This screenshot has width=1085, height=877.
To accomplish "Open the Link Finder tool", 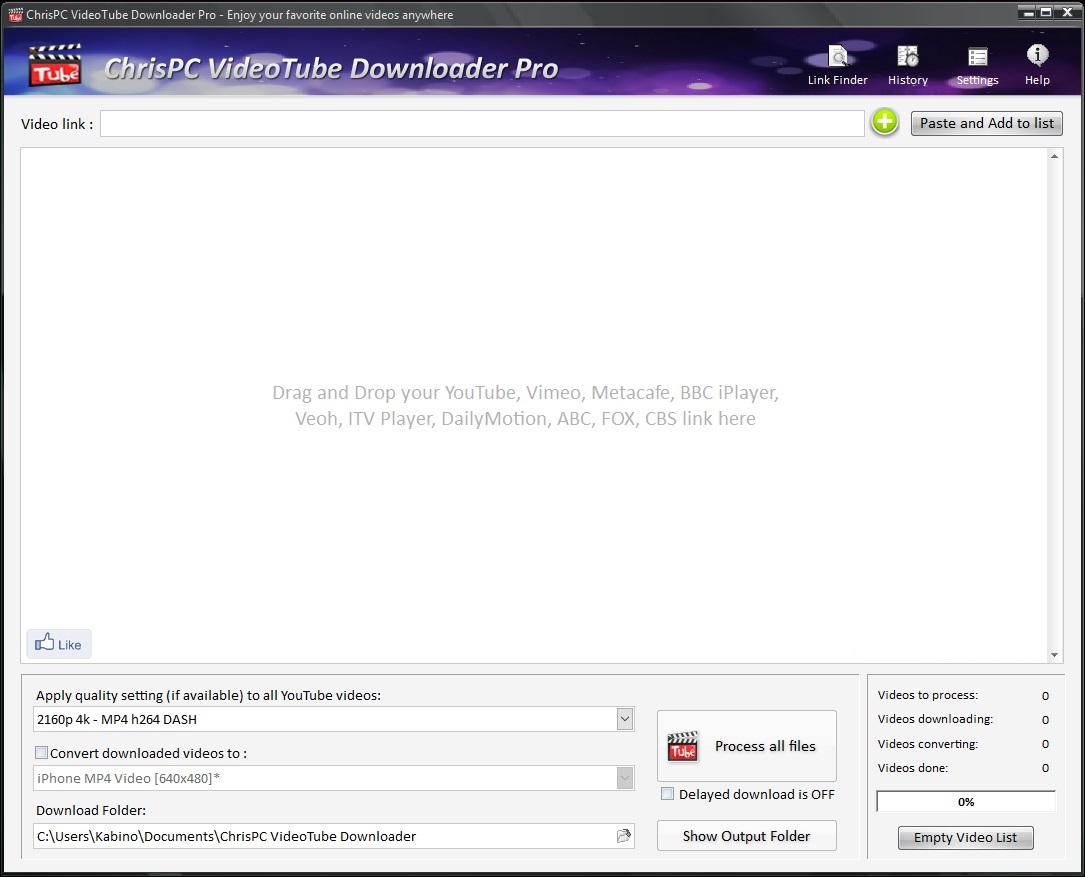I will point(837,66).
